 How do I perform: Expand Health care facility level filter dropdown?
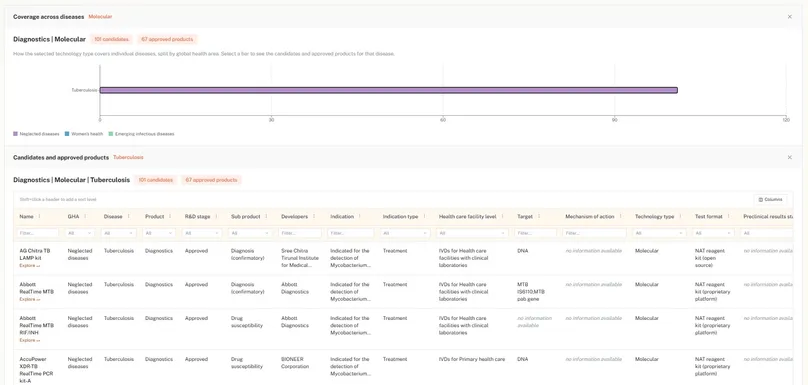click(x=472, y=233)
